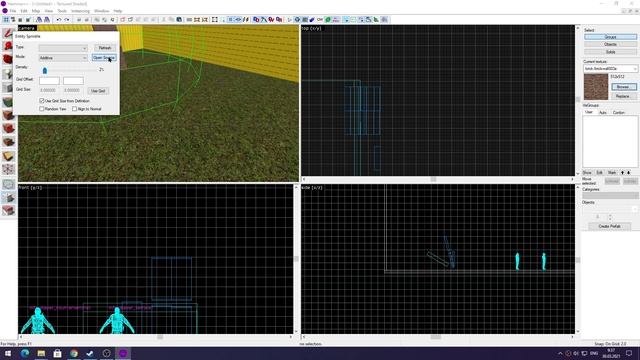Click the Paste toolbar icon
The height and width of the screenshot is (360, 640).
point(179,20)
